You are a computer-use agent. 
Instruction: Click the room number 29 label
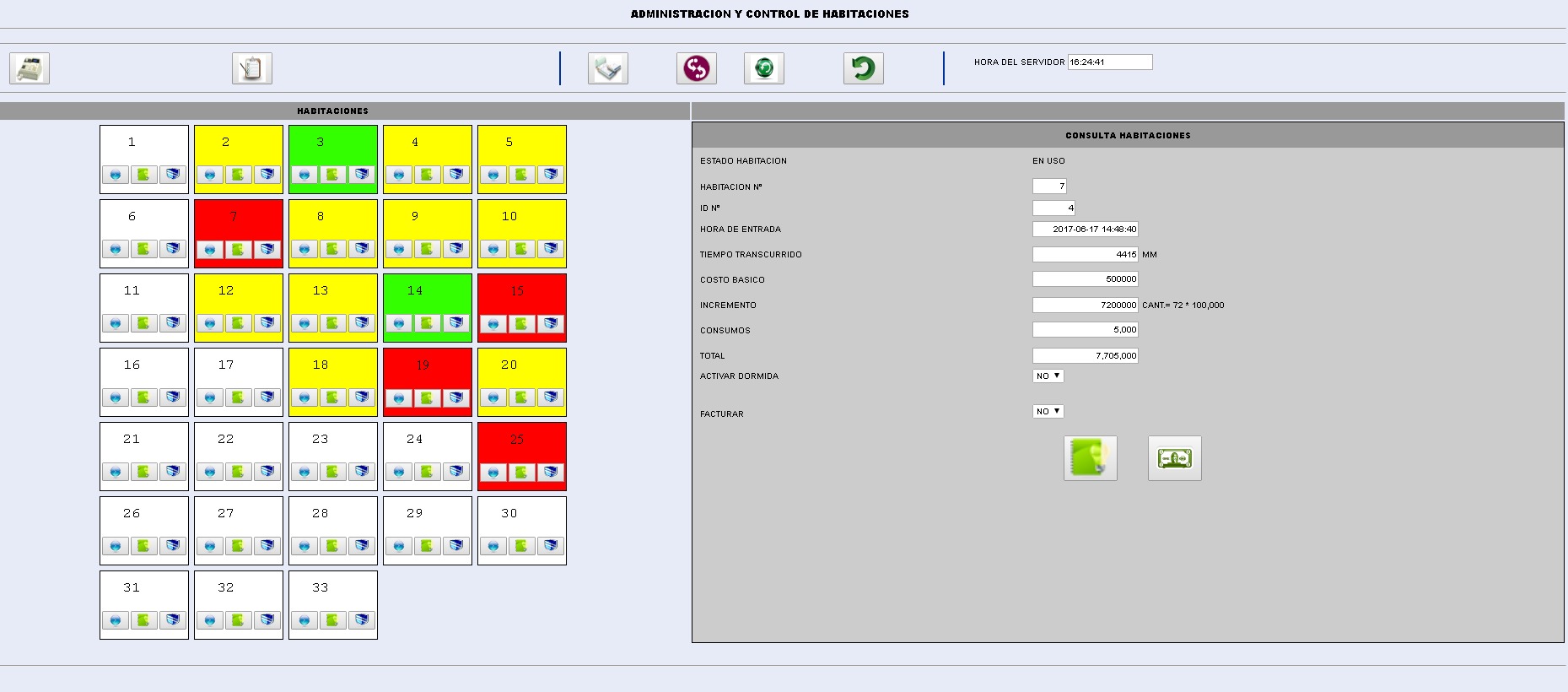click(x=415, y=514)
